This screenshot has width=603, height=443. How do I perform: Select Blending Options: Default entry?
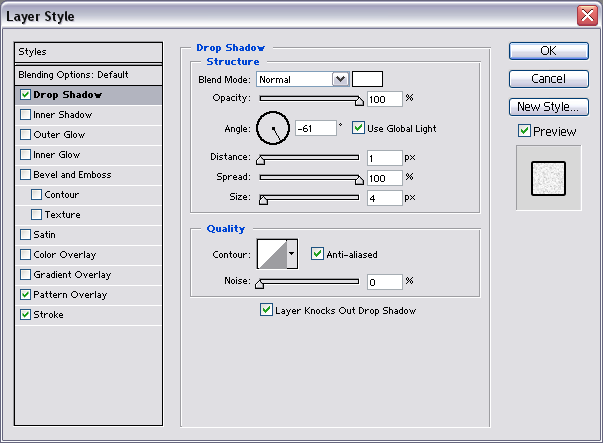pos(88,75)
